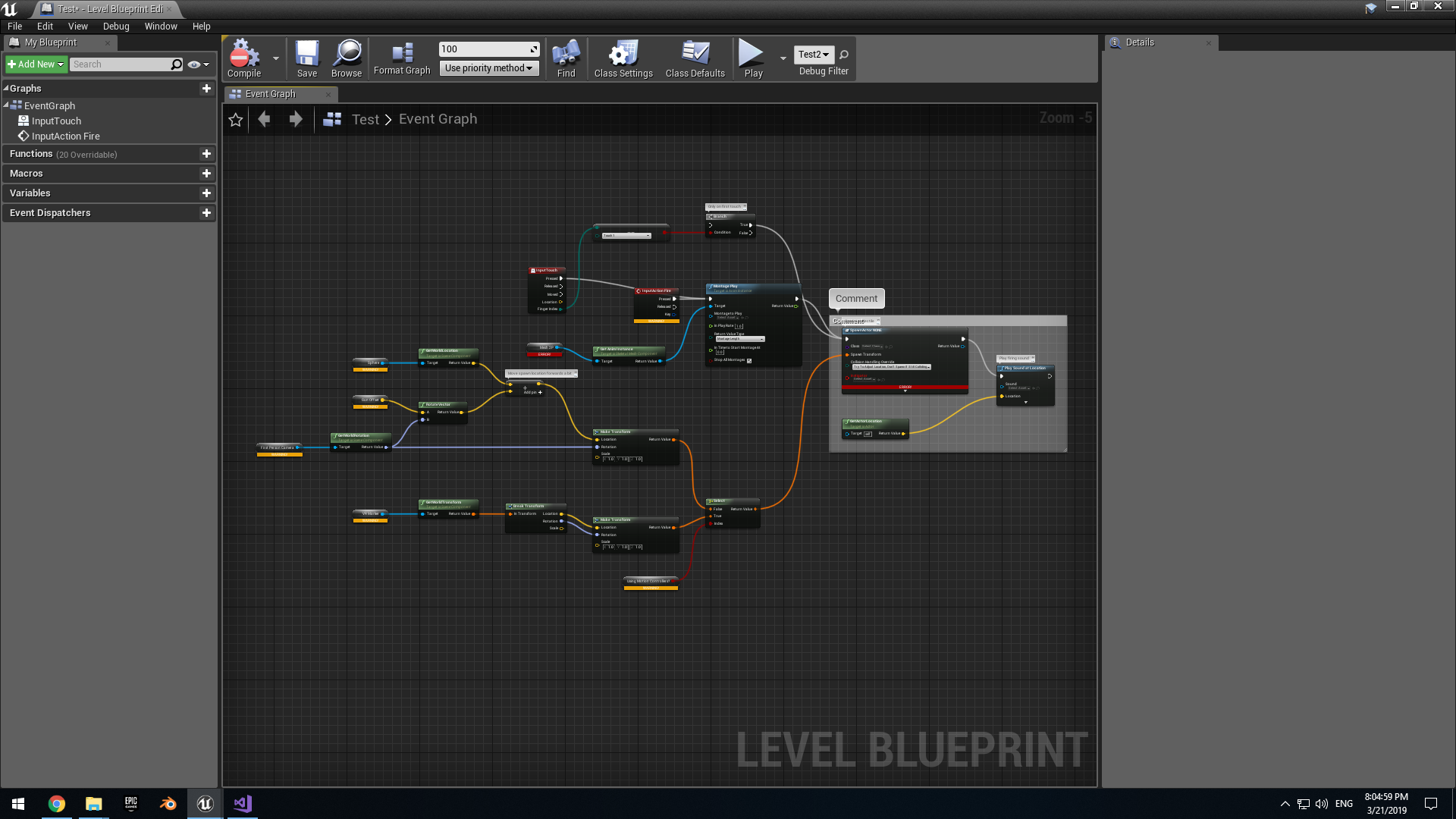Add a new graph with plus icon
This screenshot has width=1456, height=819.
tap(206, 89)
